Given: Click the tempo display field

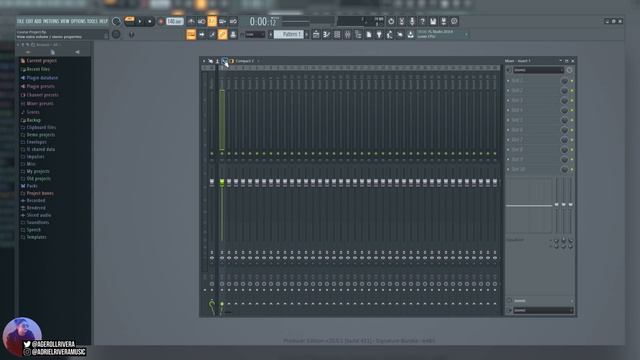Looking at the screenshot, I should [x=175, y=21].
